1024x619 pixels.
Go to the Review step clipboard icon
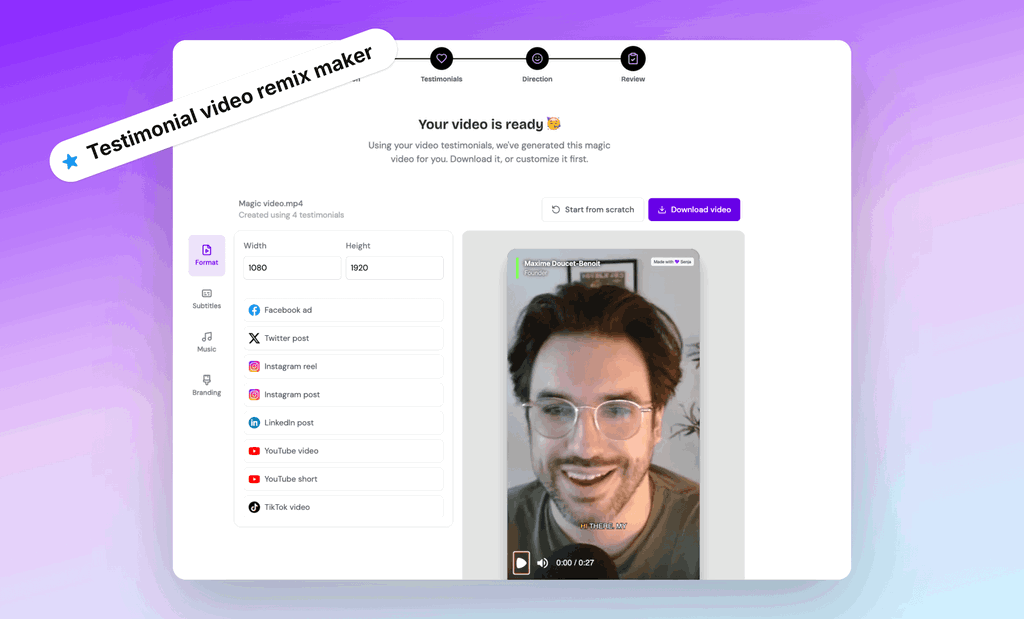(x=633, y=59)
